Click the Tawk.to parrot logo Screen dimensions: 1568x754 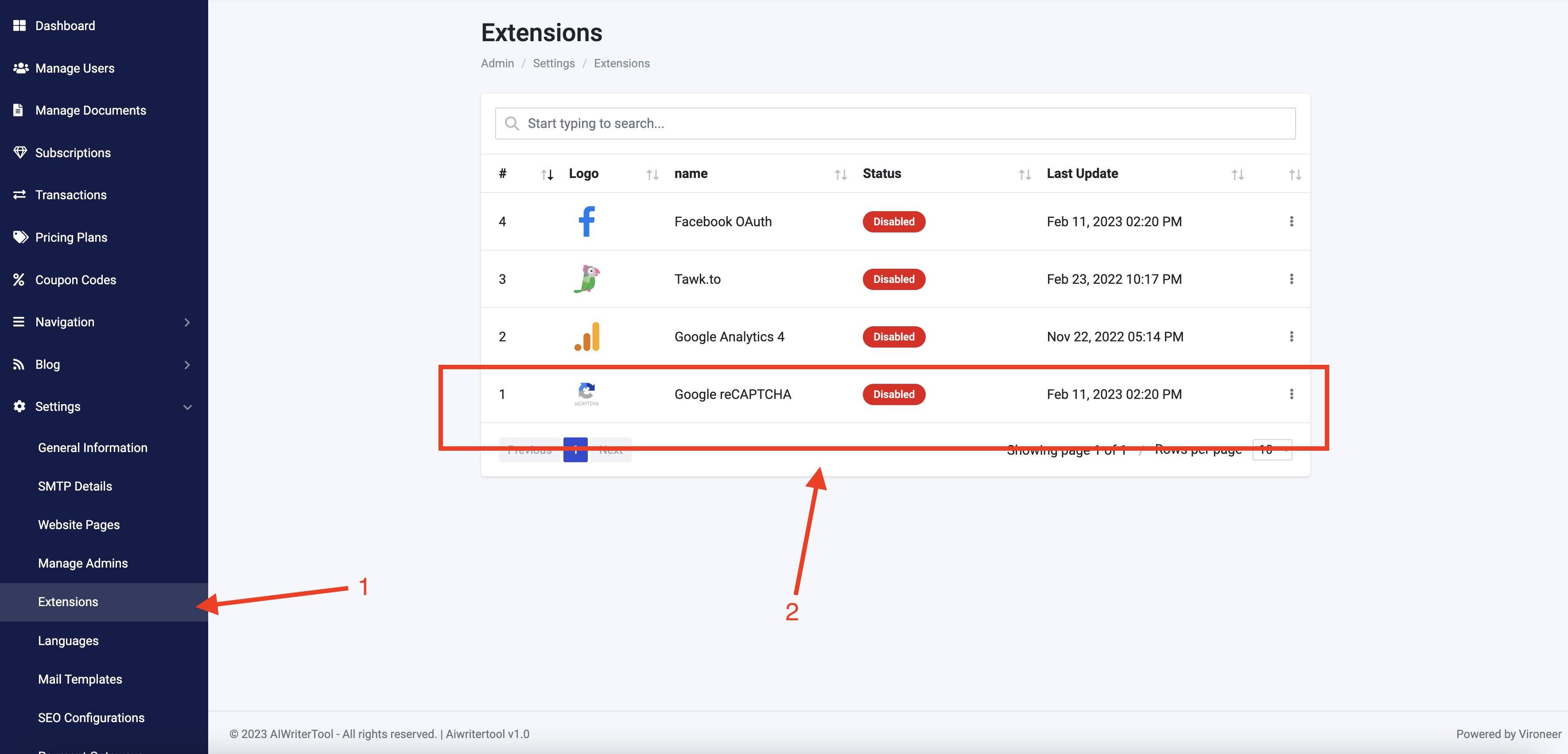tap(586, 279)
